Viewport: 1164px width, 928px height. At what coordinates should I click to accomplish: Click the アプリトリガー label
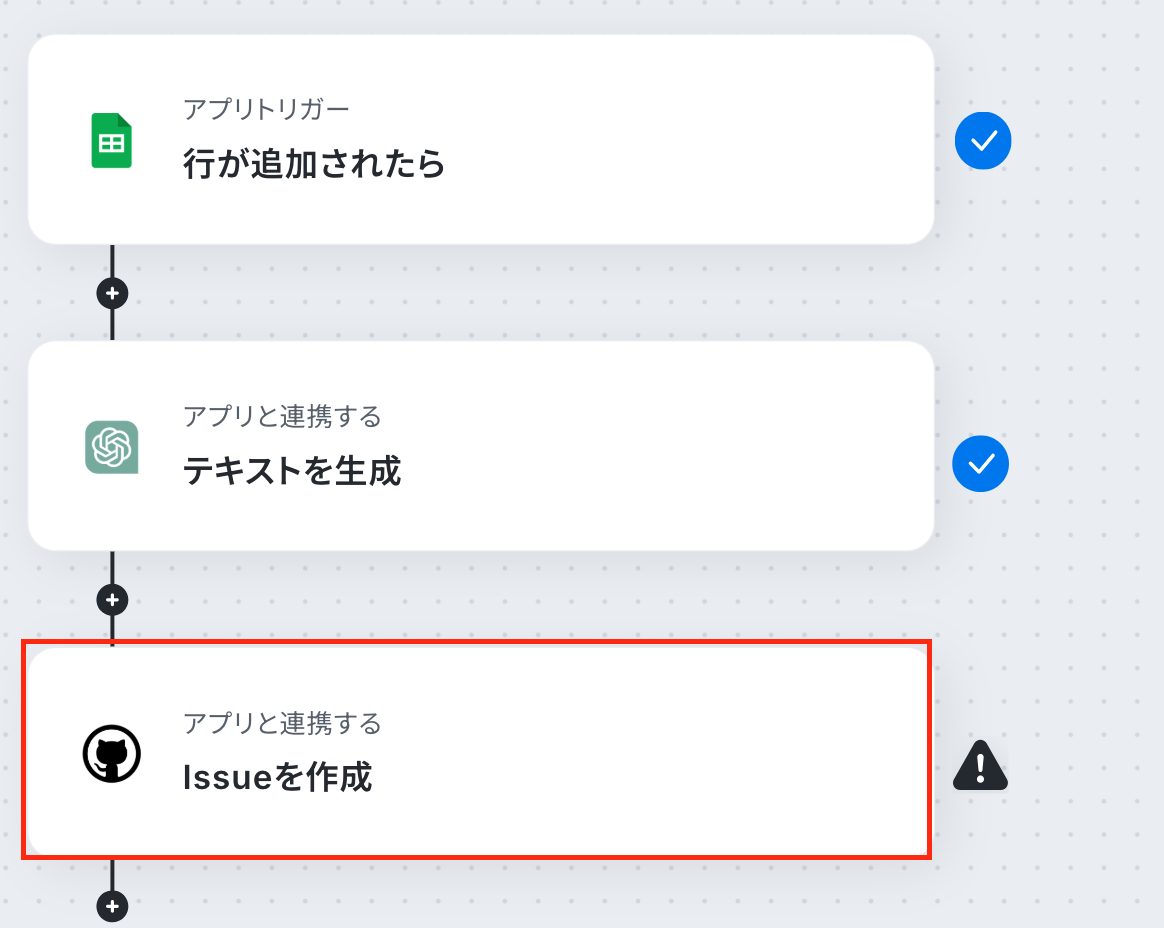(266, 109)
